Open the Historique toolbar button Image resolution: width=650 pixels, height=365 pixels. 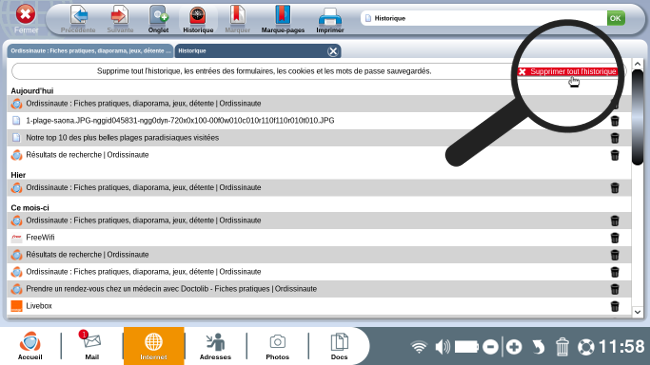pyautogui.click(x=198, y=19)
